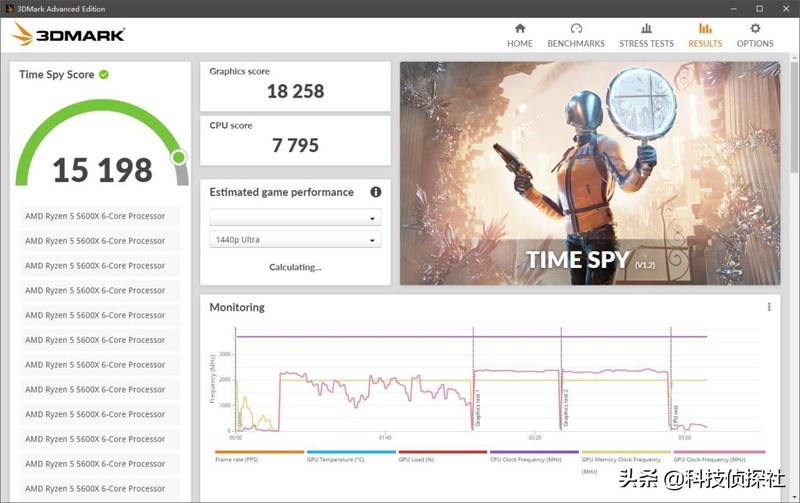Open the HOME section

519,35
